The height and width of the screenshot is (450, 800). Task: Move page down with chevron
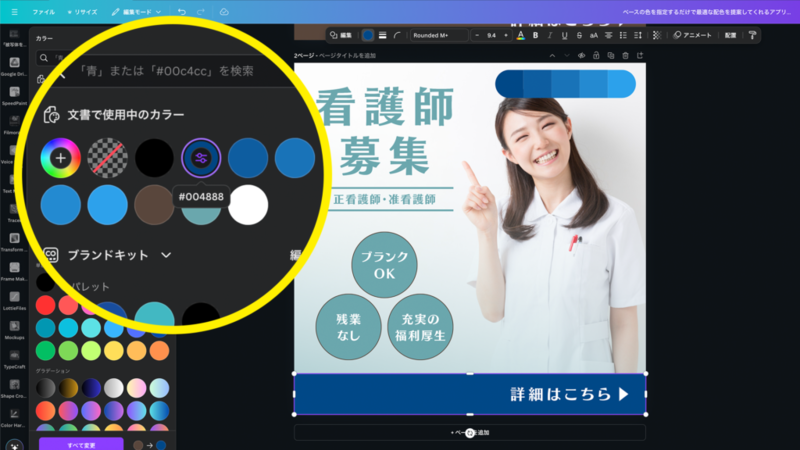(x=566, y=56)
